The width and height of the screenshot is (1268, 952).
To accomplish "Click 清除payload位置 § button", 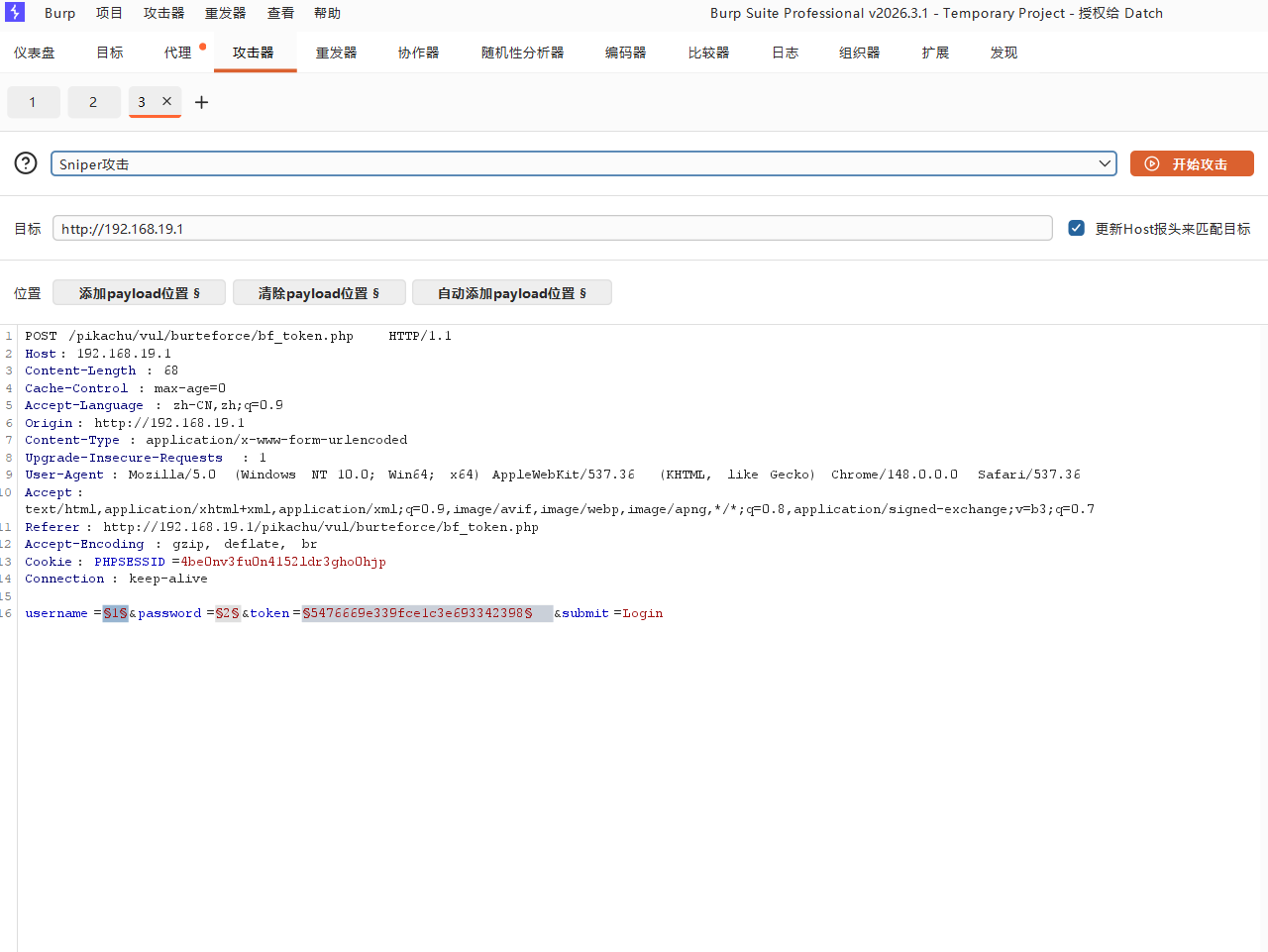I will pyautogui.click(x=319, y=293).
